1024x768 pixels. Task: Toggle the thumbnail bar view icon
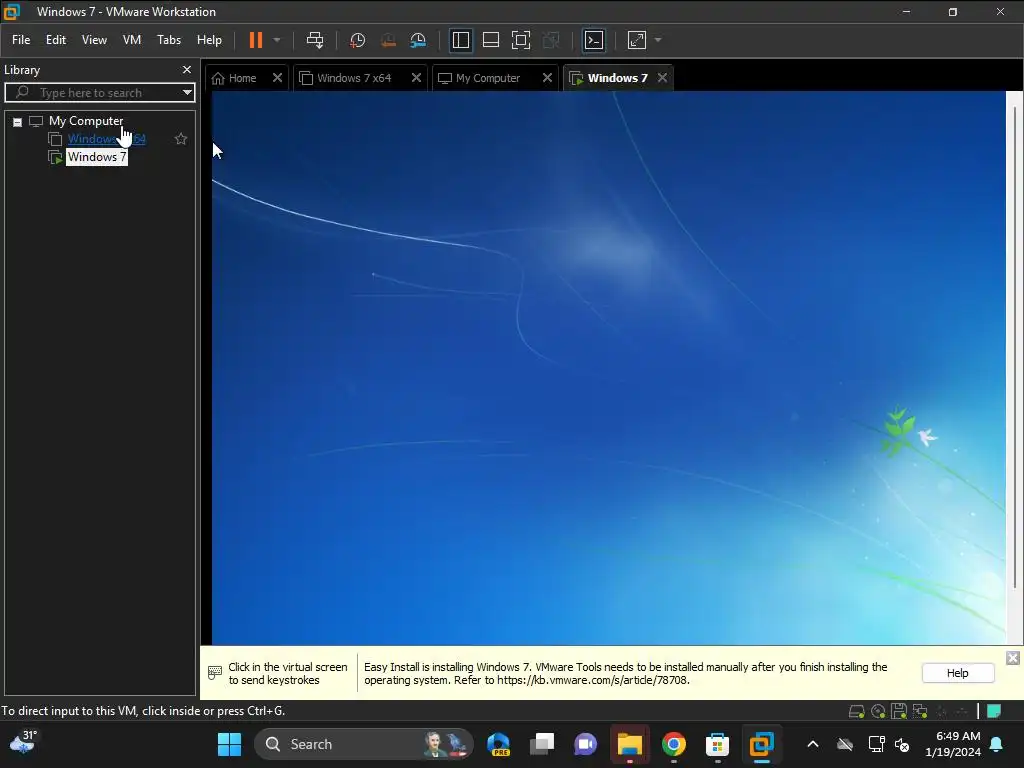(x=490, y=40)
